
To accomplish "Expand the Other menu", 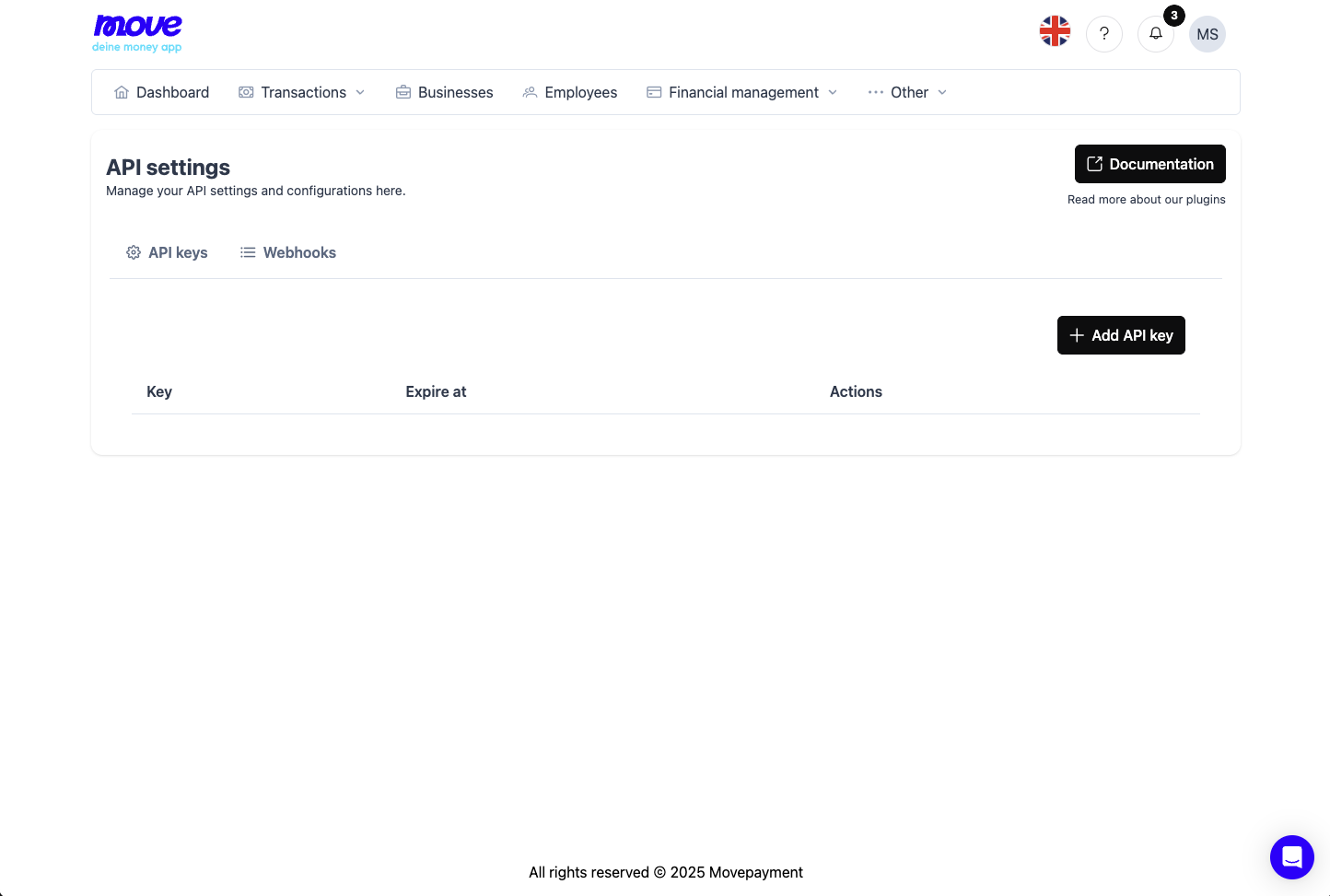I will 907,92.
